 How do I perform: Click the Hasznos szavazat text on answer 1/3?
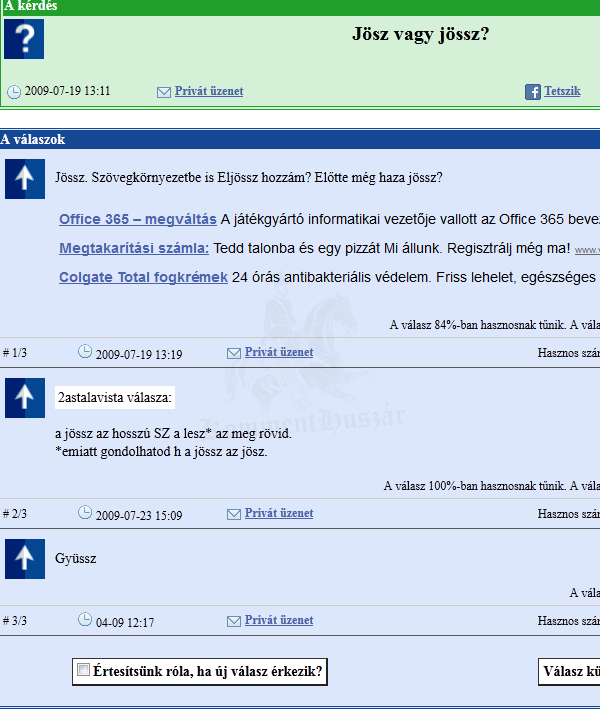[x=568, y=353]
